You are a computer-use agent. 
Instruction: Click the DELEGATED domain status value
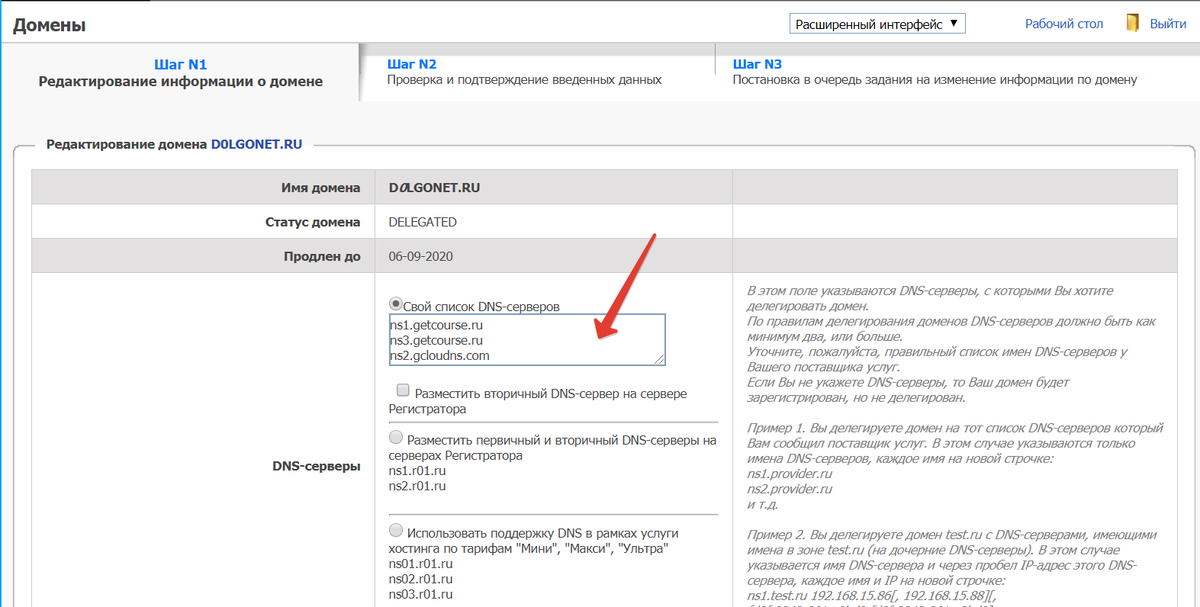[x=422, y=222]
